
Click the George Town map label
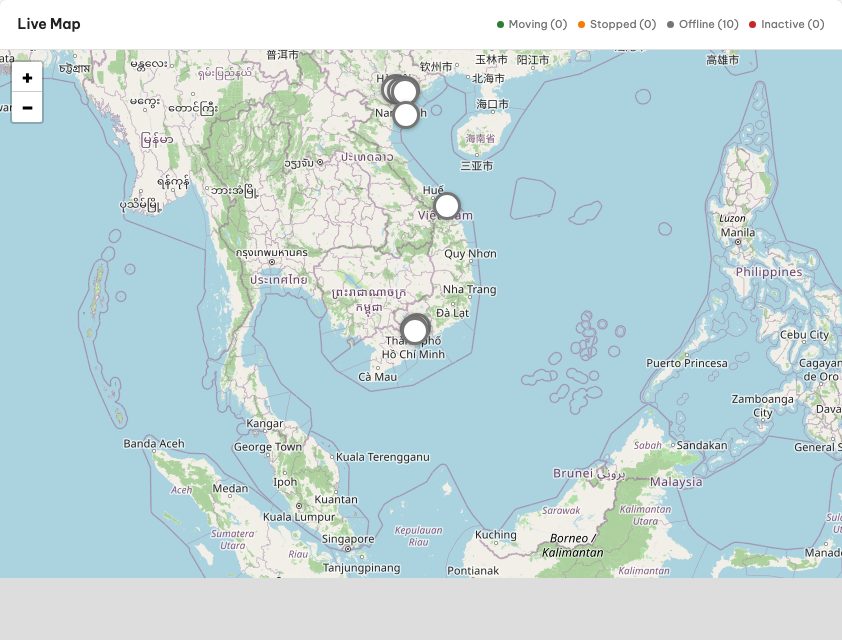268,447
